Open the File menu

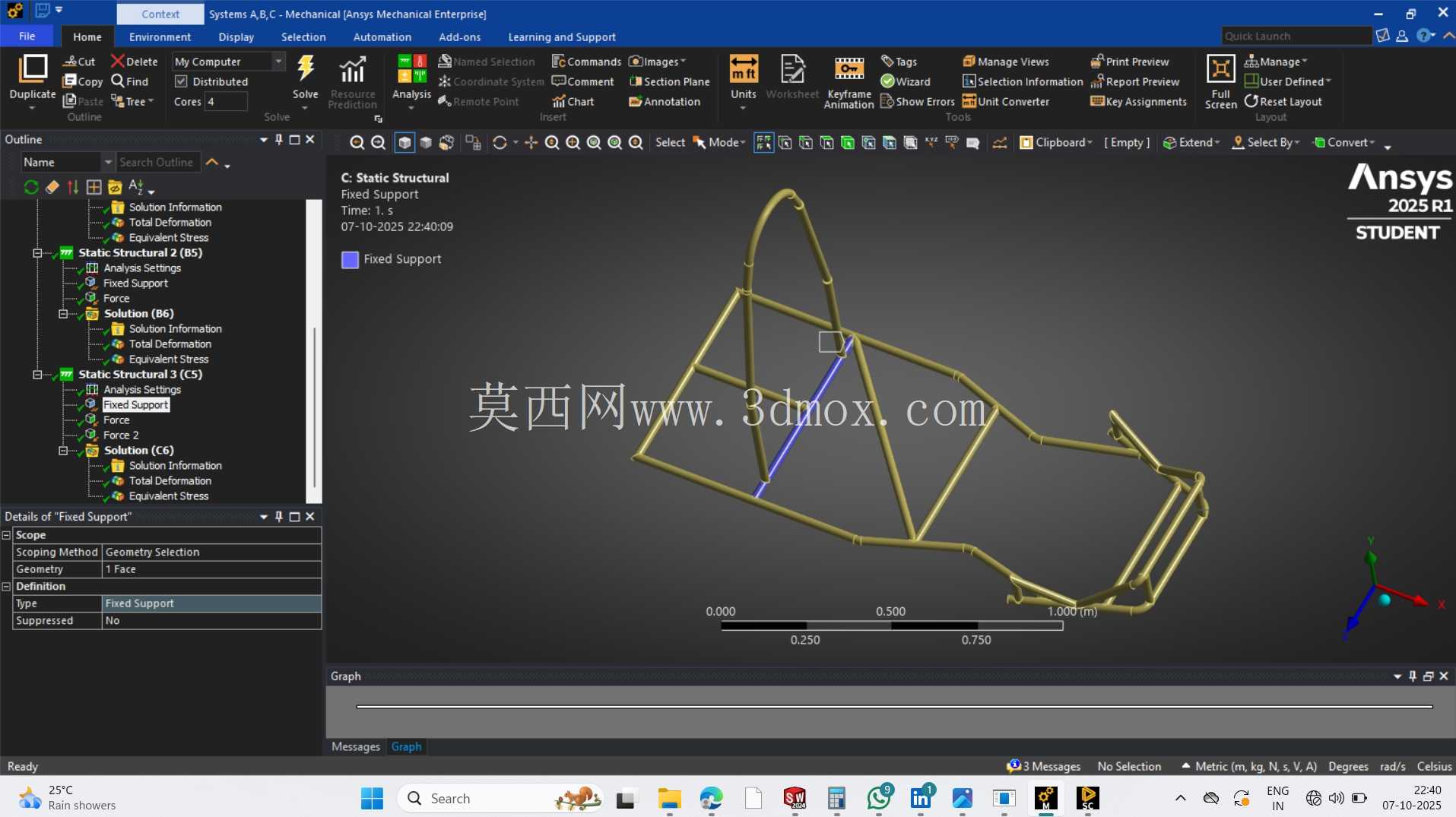27,36
